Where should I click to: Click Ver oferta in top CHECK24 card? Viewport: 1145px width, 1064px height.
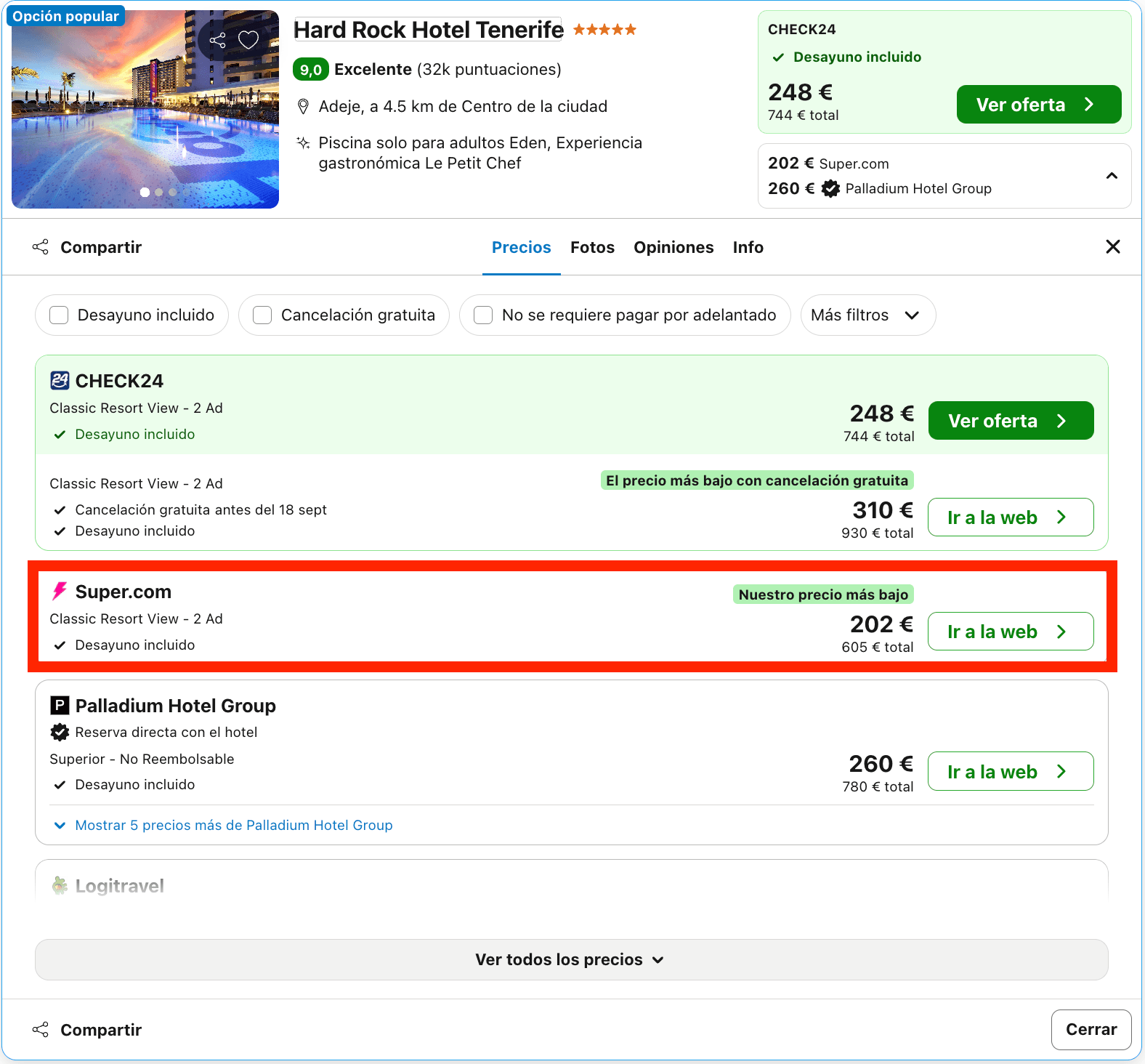point(1039,105)
